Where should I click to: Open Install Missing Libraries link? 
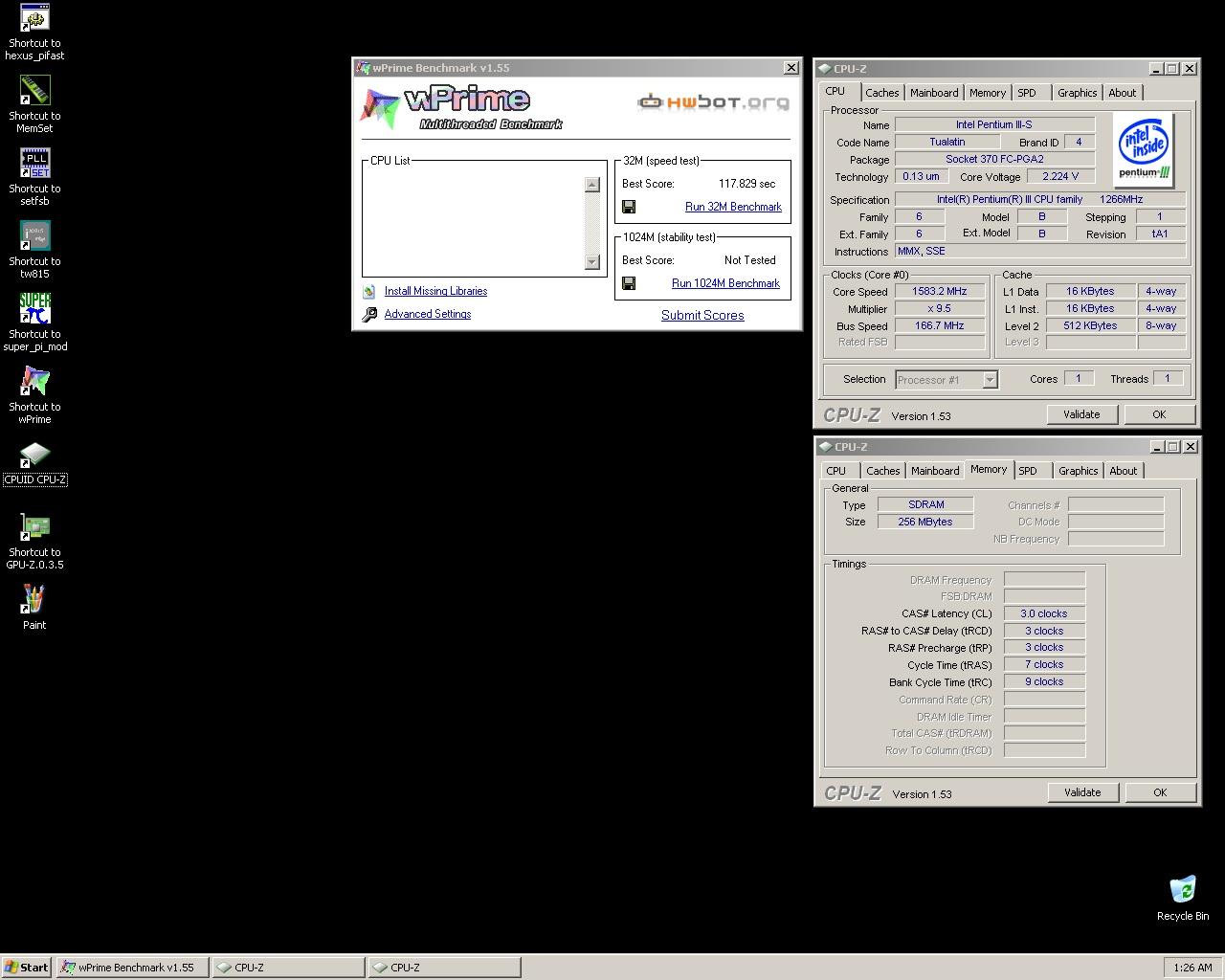[435, 291]
